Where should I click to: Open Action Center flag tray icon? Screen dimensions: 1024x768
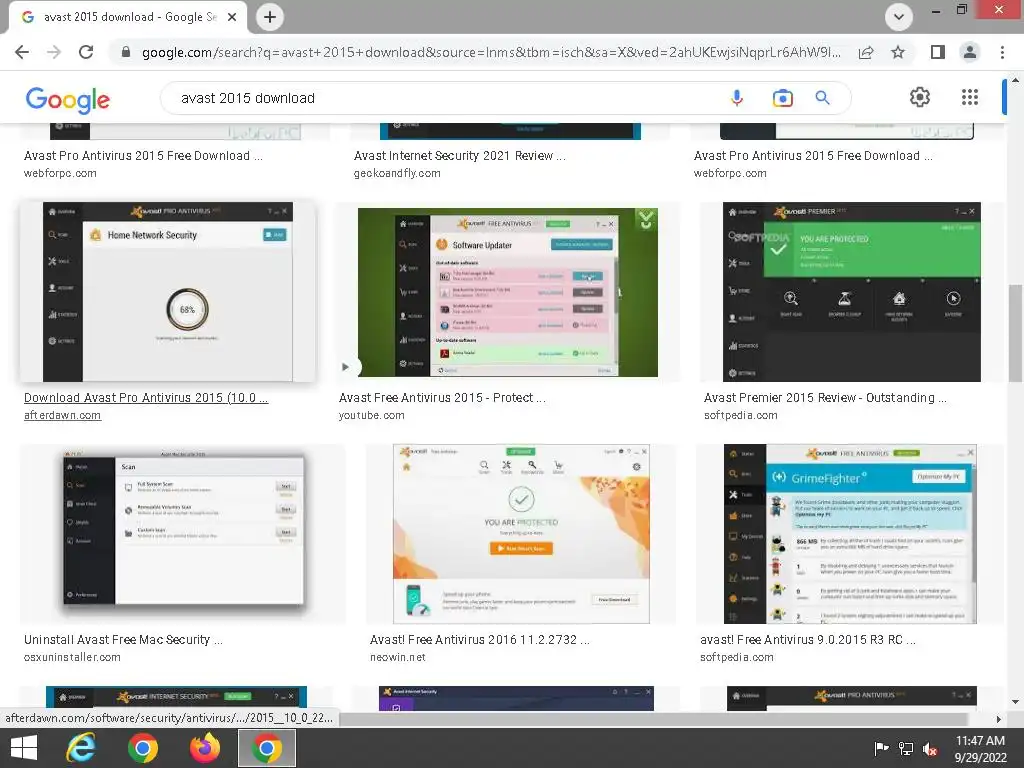(881, 748)
